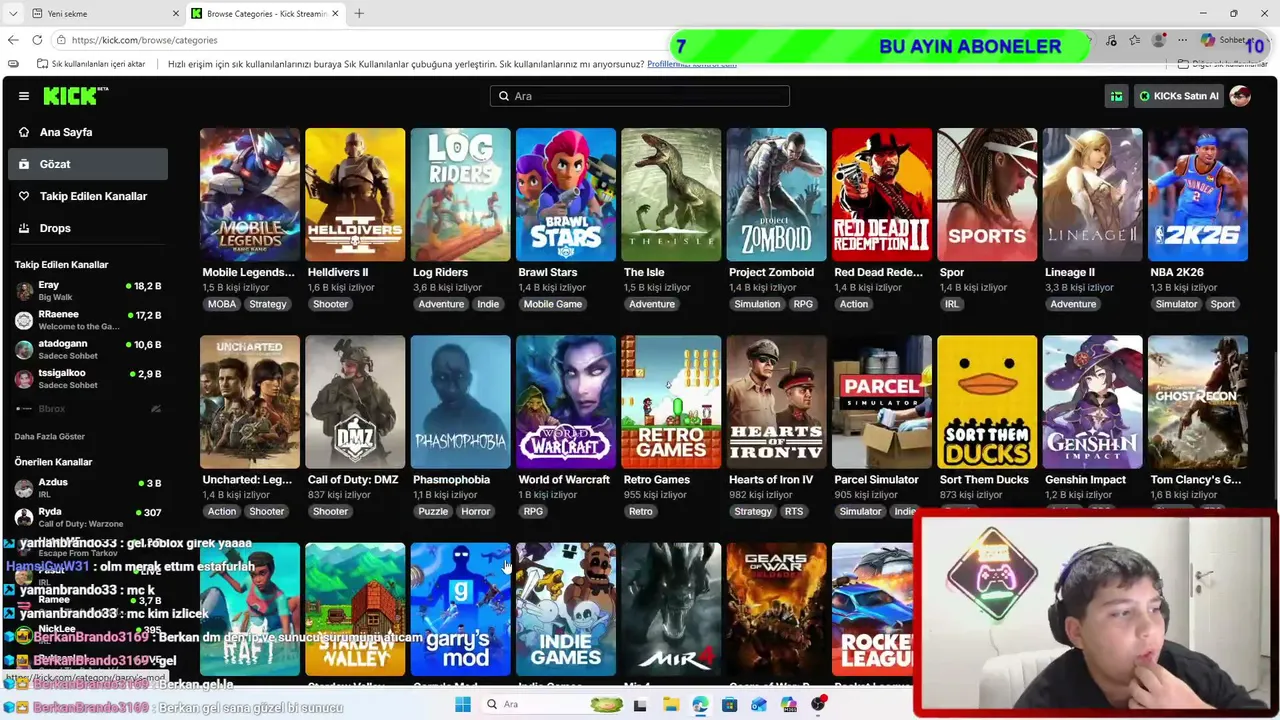This screenshot has width=1280, height=720.
Task: Open the Parcel Simulator category cover
Action: 882,402
